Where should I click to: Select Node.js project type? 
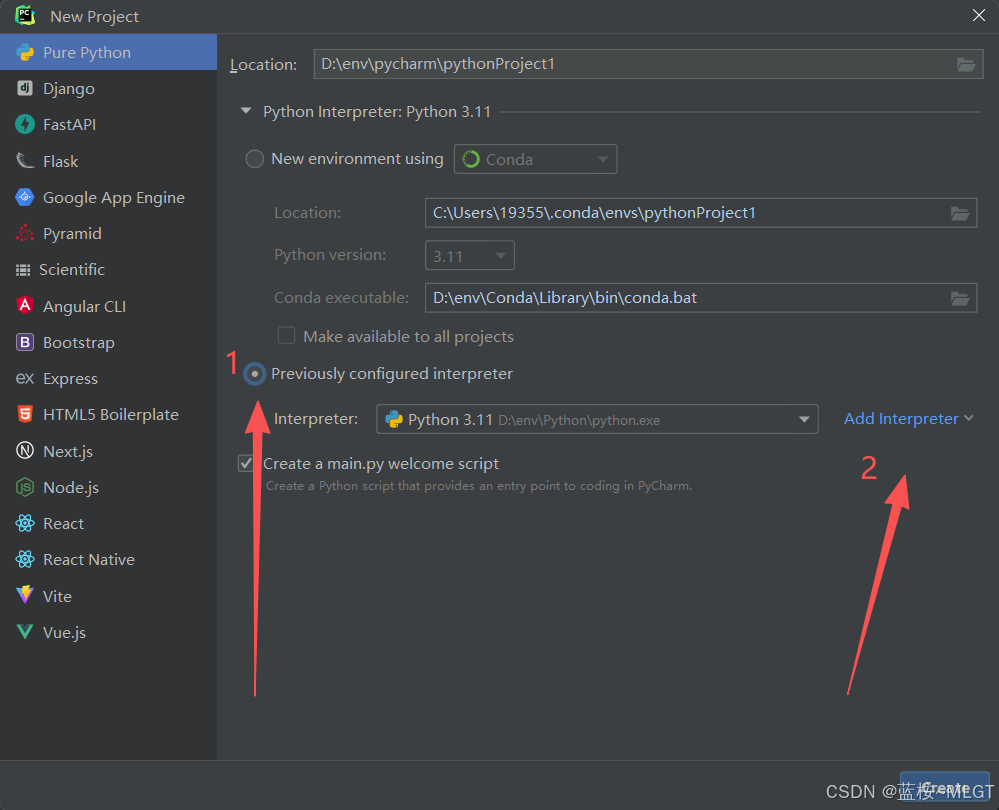108,488
